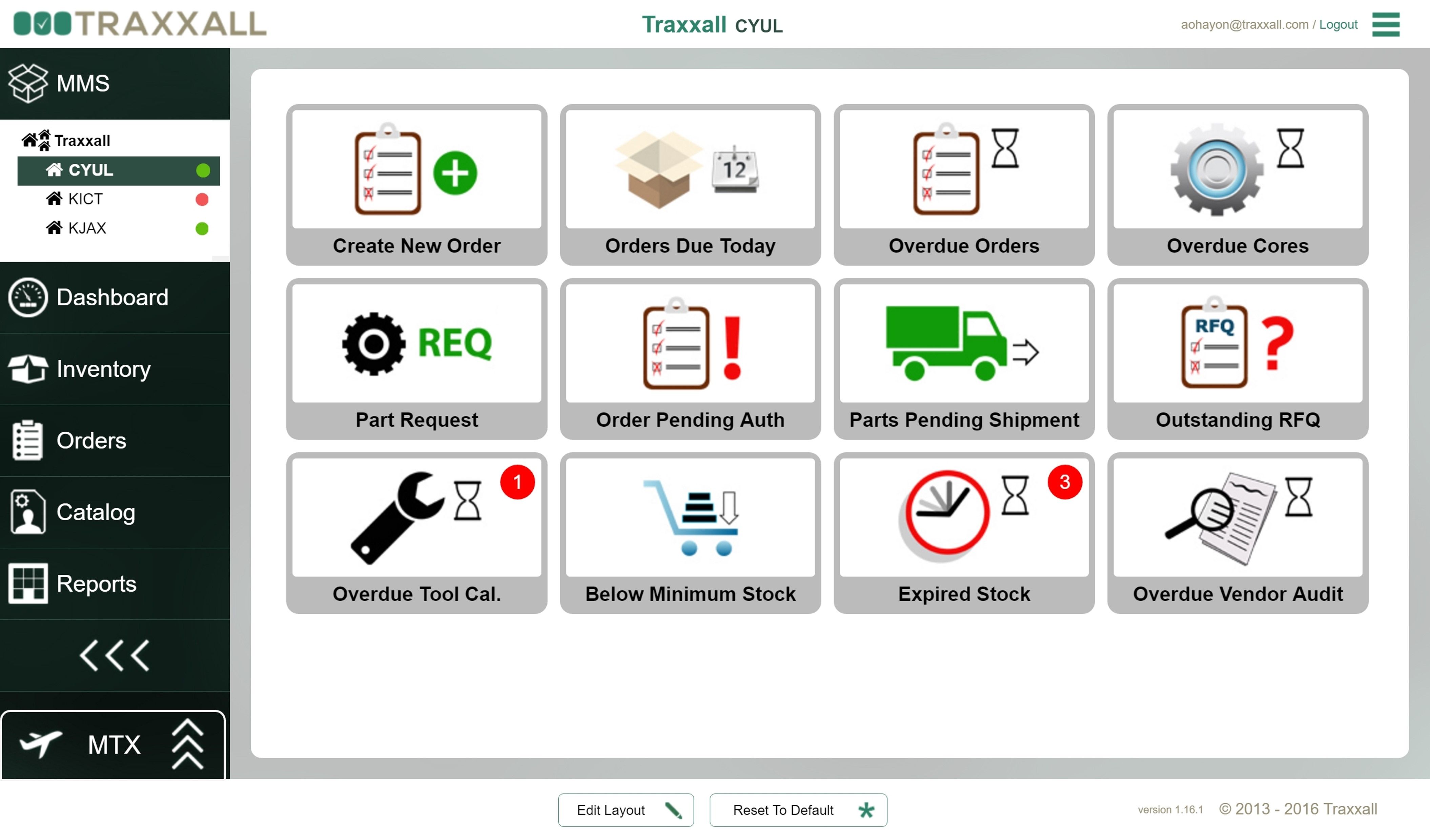Open the Part Request tile
This screenshot has width=1430, height=840.
(x=416, y=358)
